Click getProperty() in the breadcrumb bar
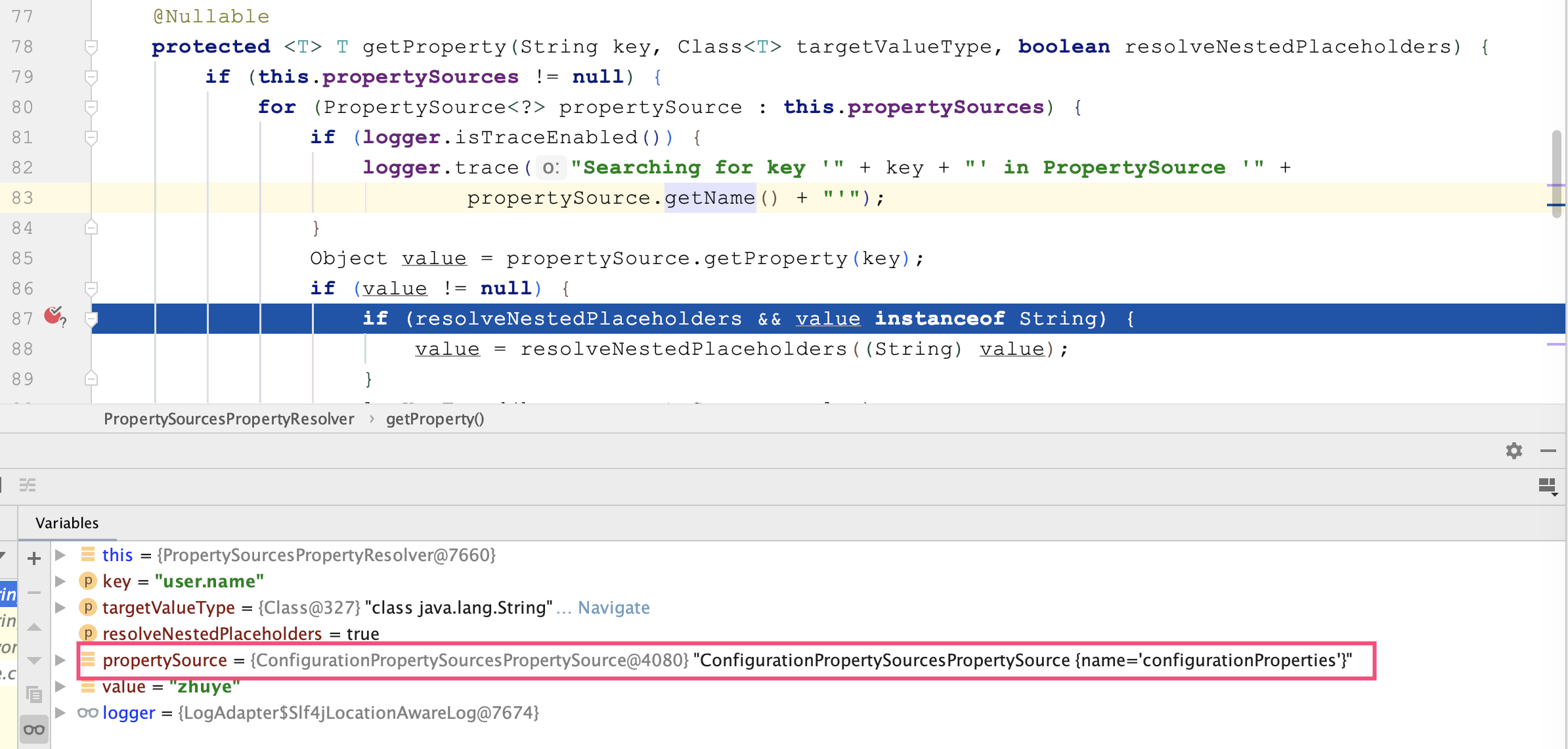This screenshot has height=749, width=1568. [x=435, y=419]
